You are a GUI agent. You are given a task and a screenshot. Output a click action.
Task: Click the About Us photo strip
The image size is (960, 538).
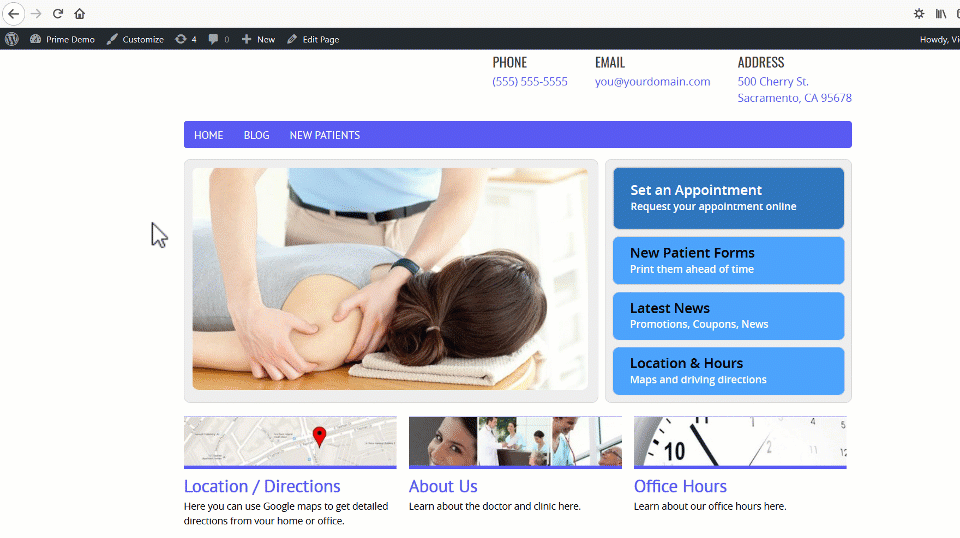[x=516, y=441]
